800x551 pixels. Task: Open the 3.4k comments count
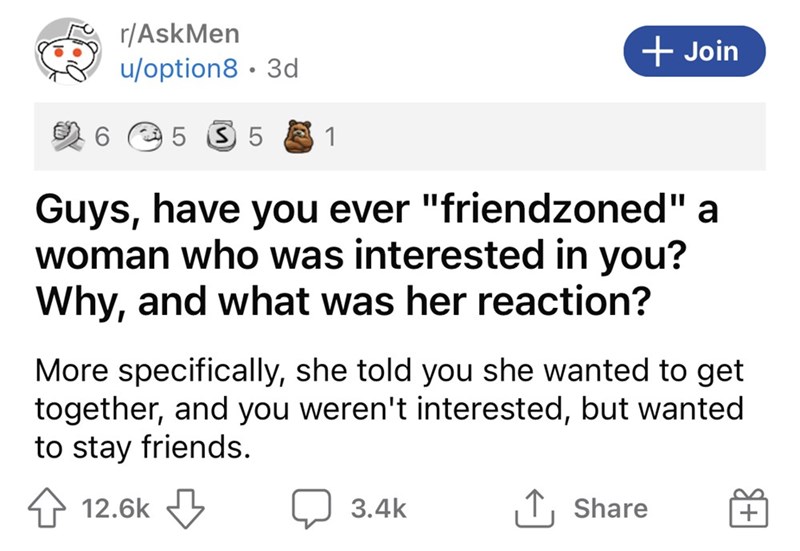pyautogui.click(x=380, y=509)
